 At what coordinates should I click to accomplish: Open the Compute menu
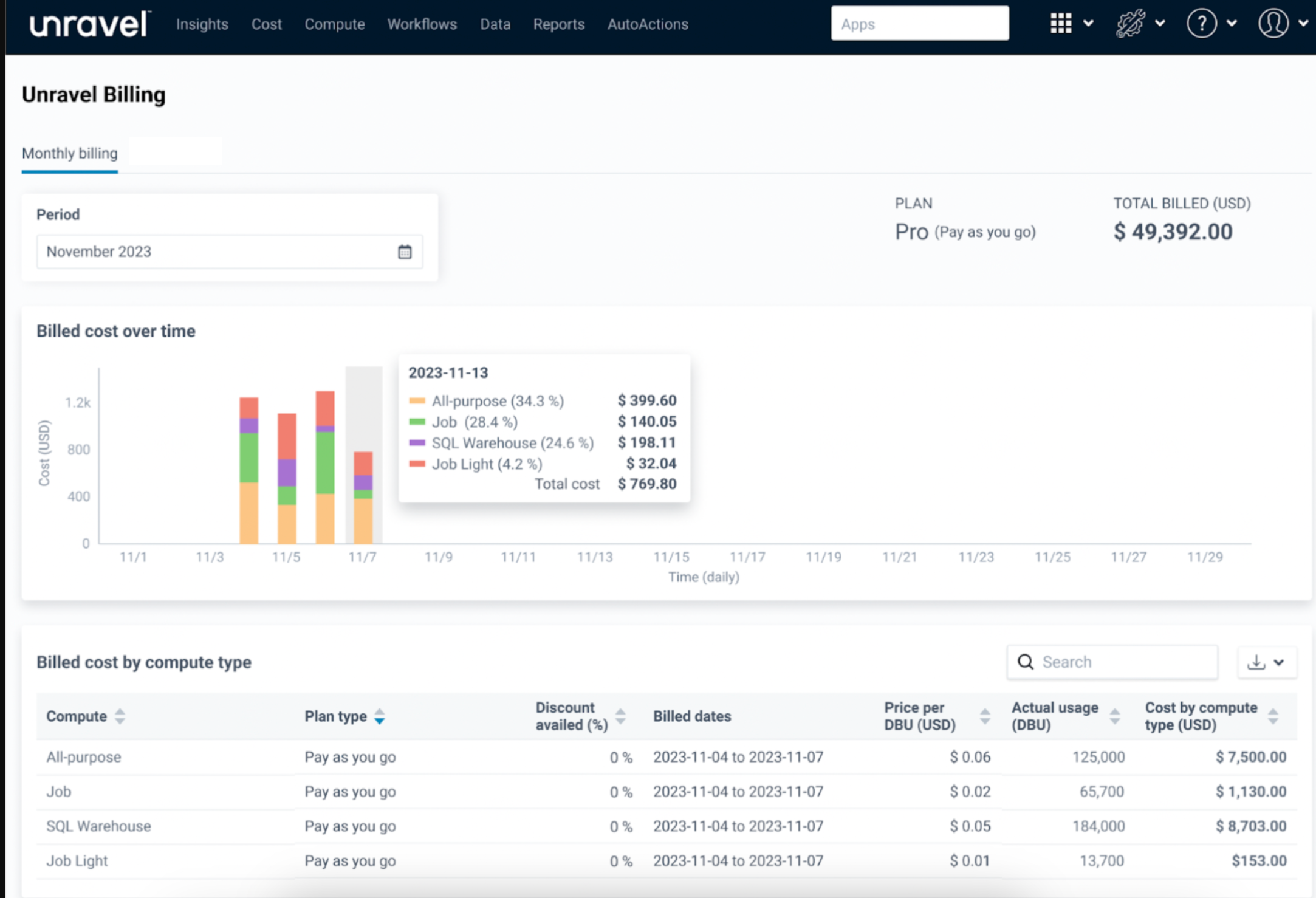point(335,24)
